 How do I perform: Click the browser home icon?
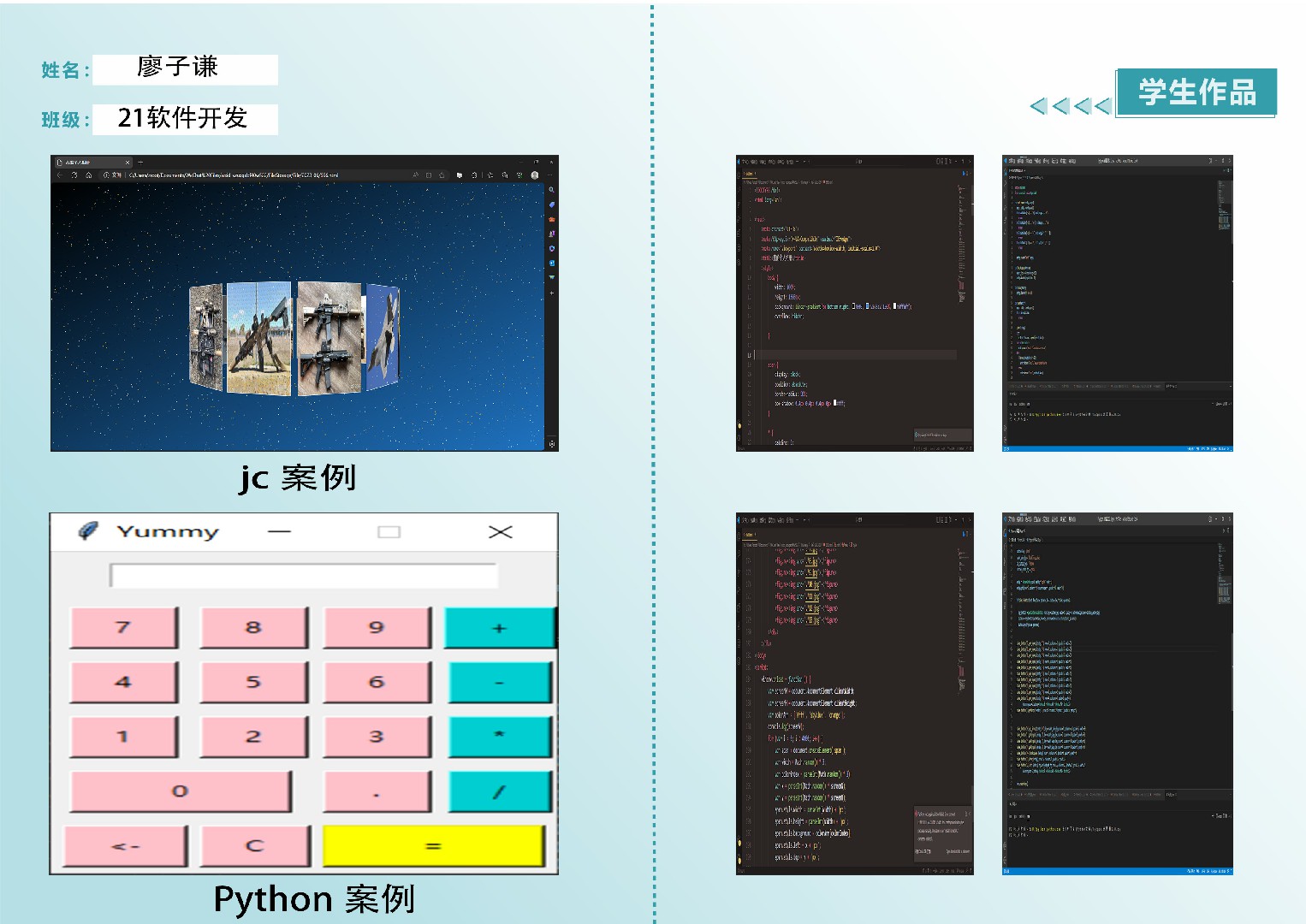click(x=88, y=175)
